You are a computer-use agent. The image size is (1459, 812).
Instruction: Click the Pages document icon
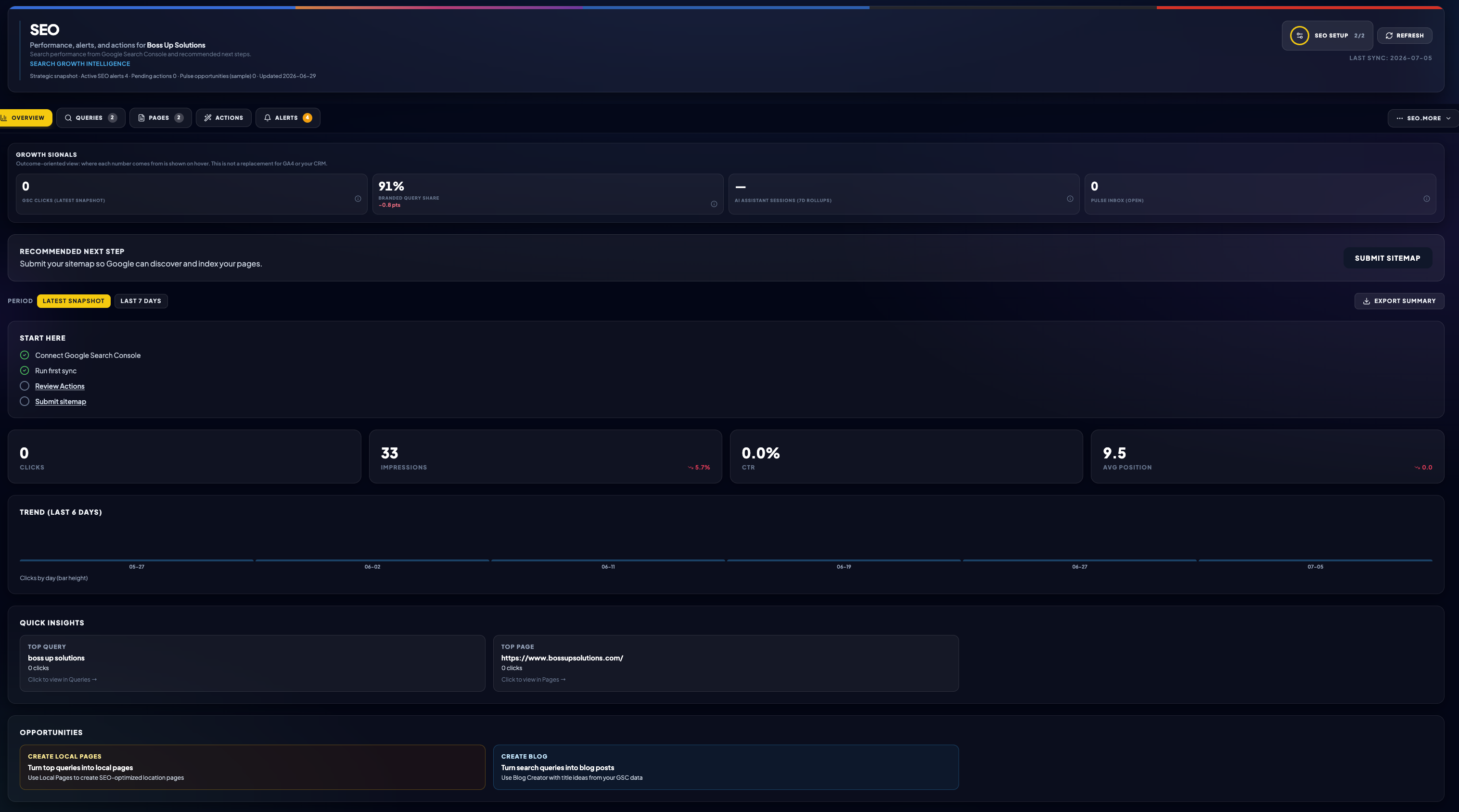click(141, 118)
